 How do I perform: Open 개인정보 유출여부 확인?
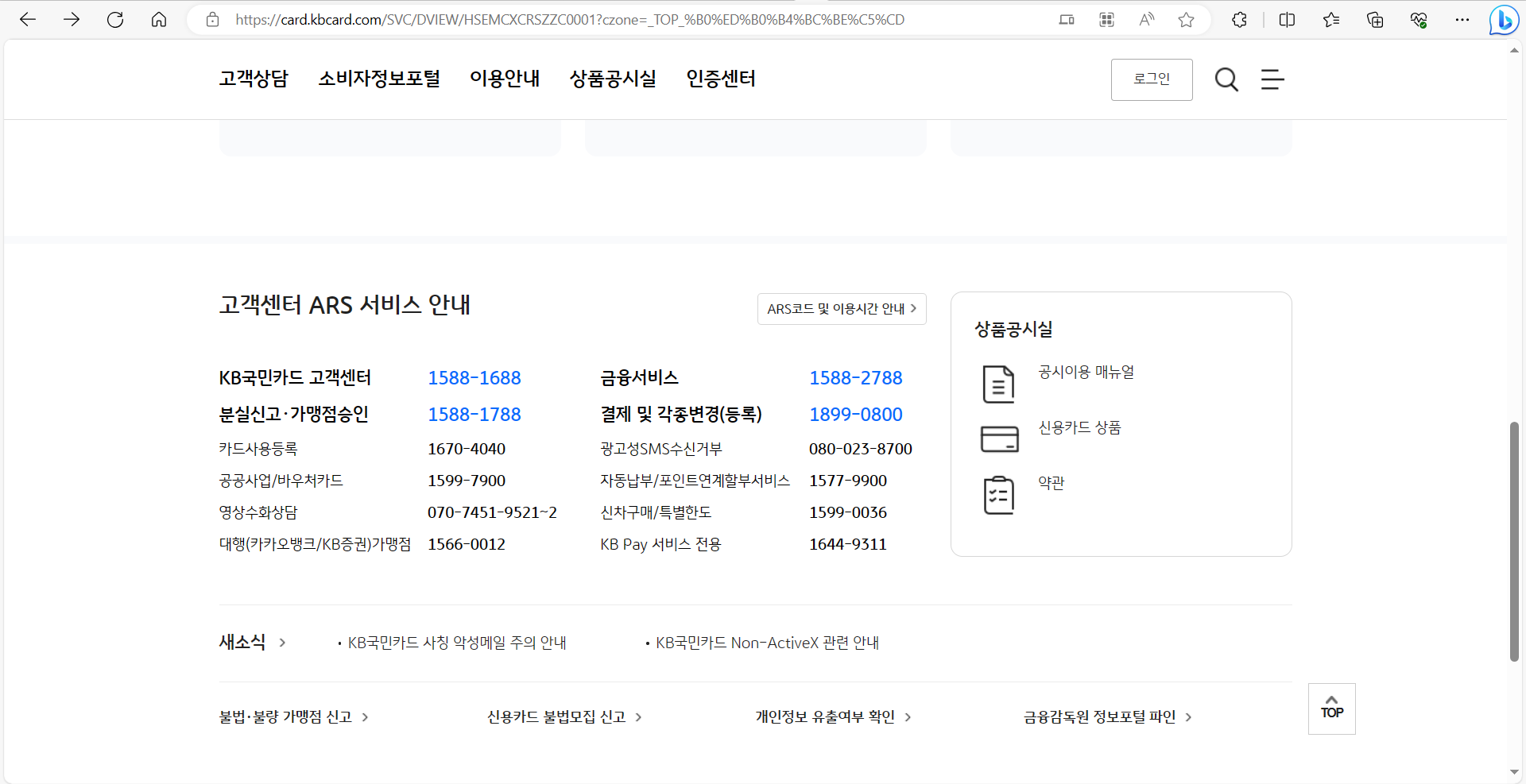[834, 716]
